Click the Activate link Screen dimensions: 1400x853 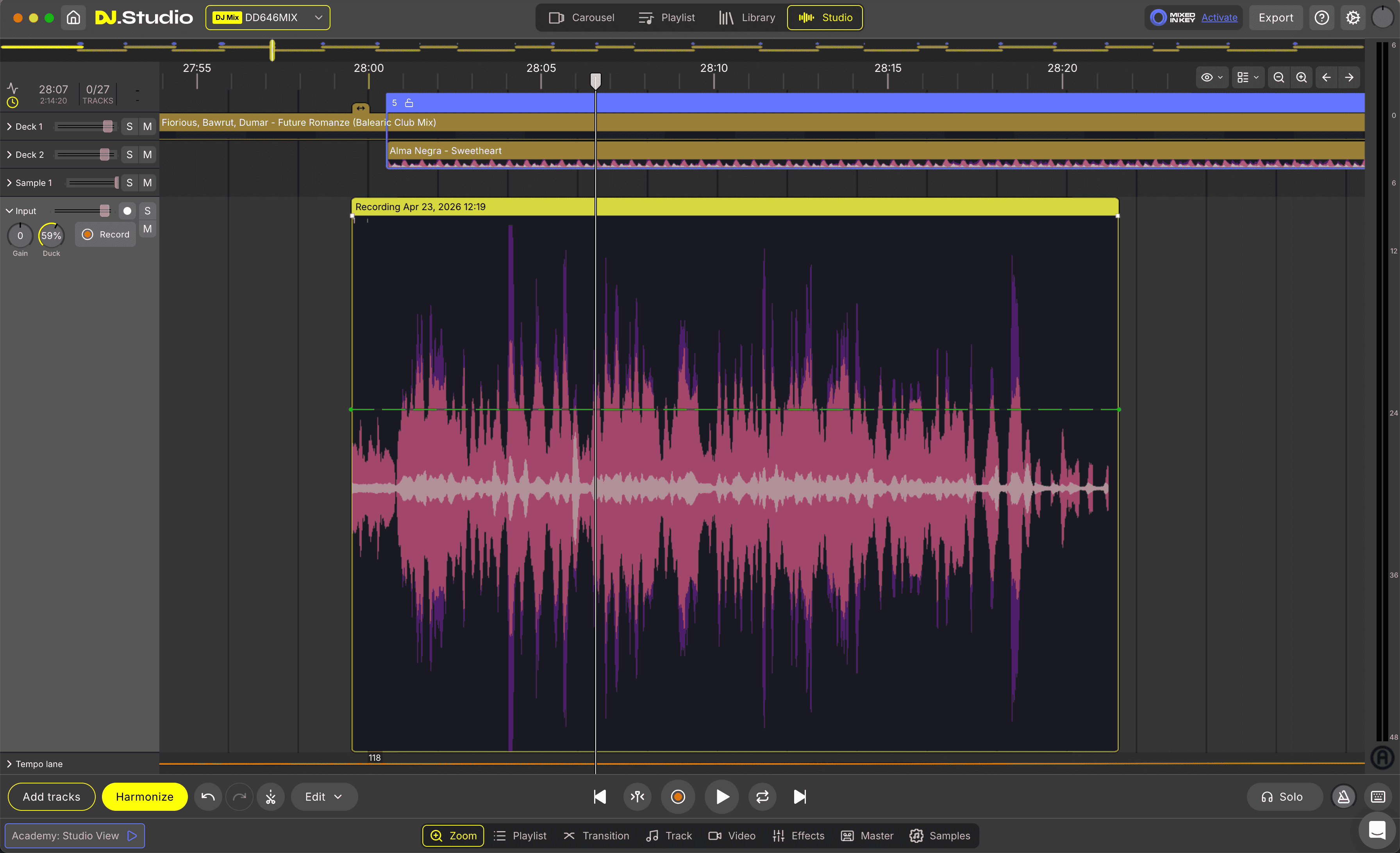tap(1219, 18)
